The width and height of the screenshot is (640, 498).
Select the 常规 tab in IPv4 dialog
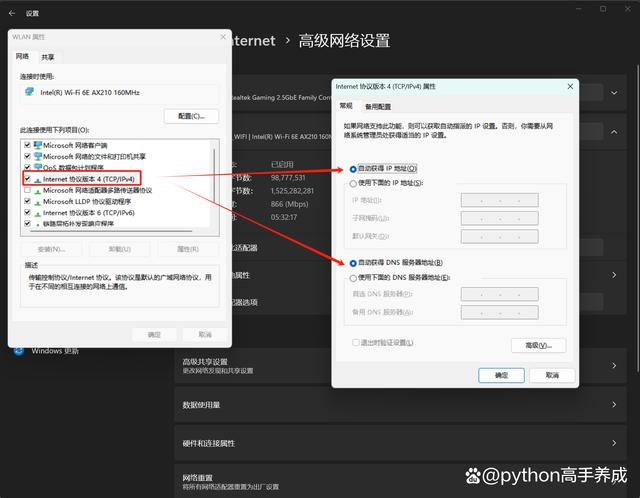pyautogui.click(x=346, y=106)
